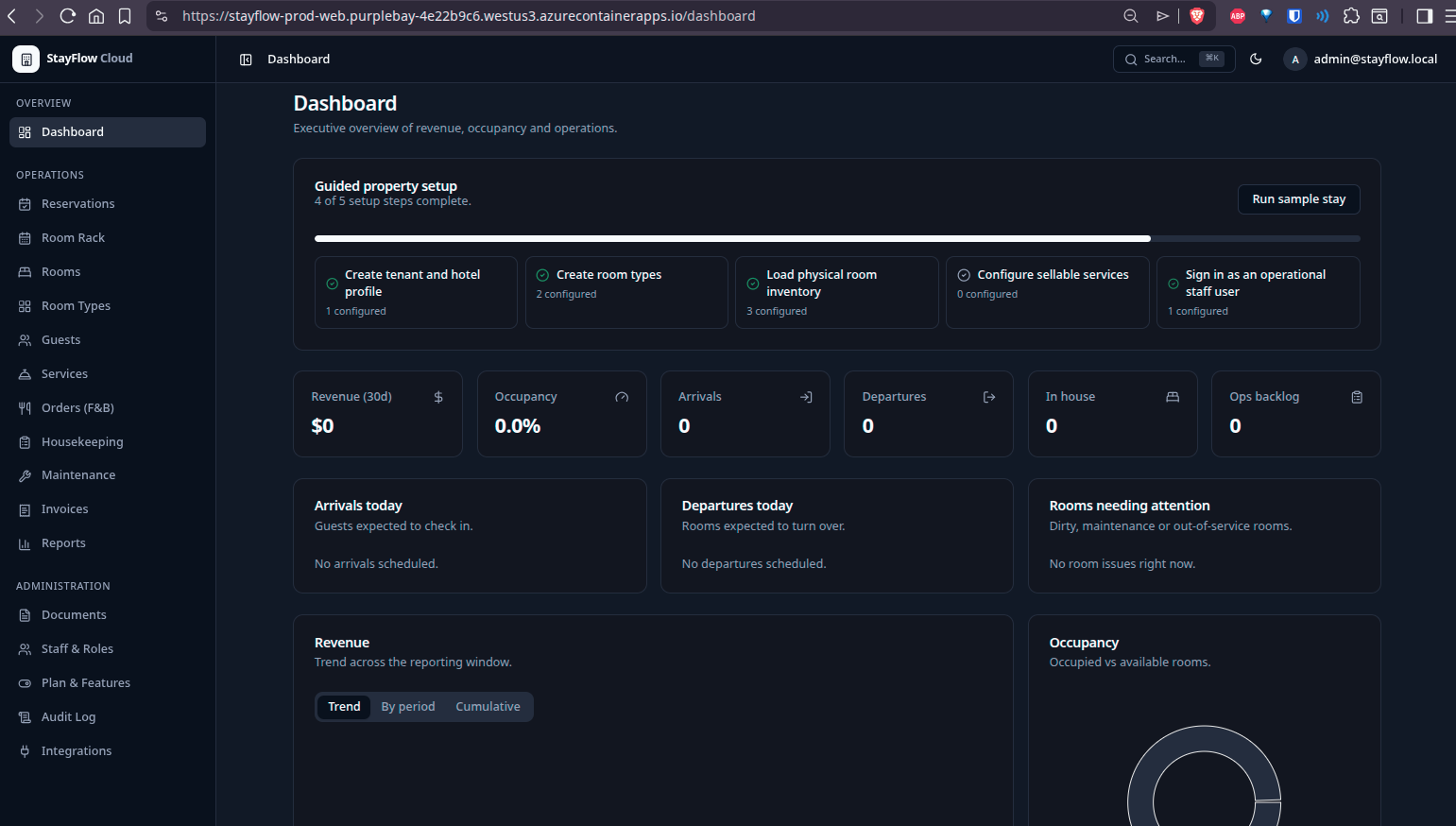
Task: Click the Housekeeping clipboard icon
Action: (x=25, y=442)
